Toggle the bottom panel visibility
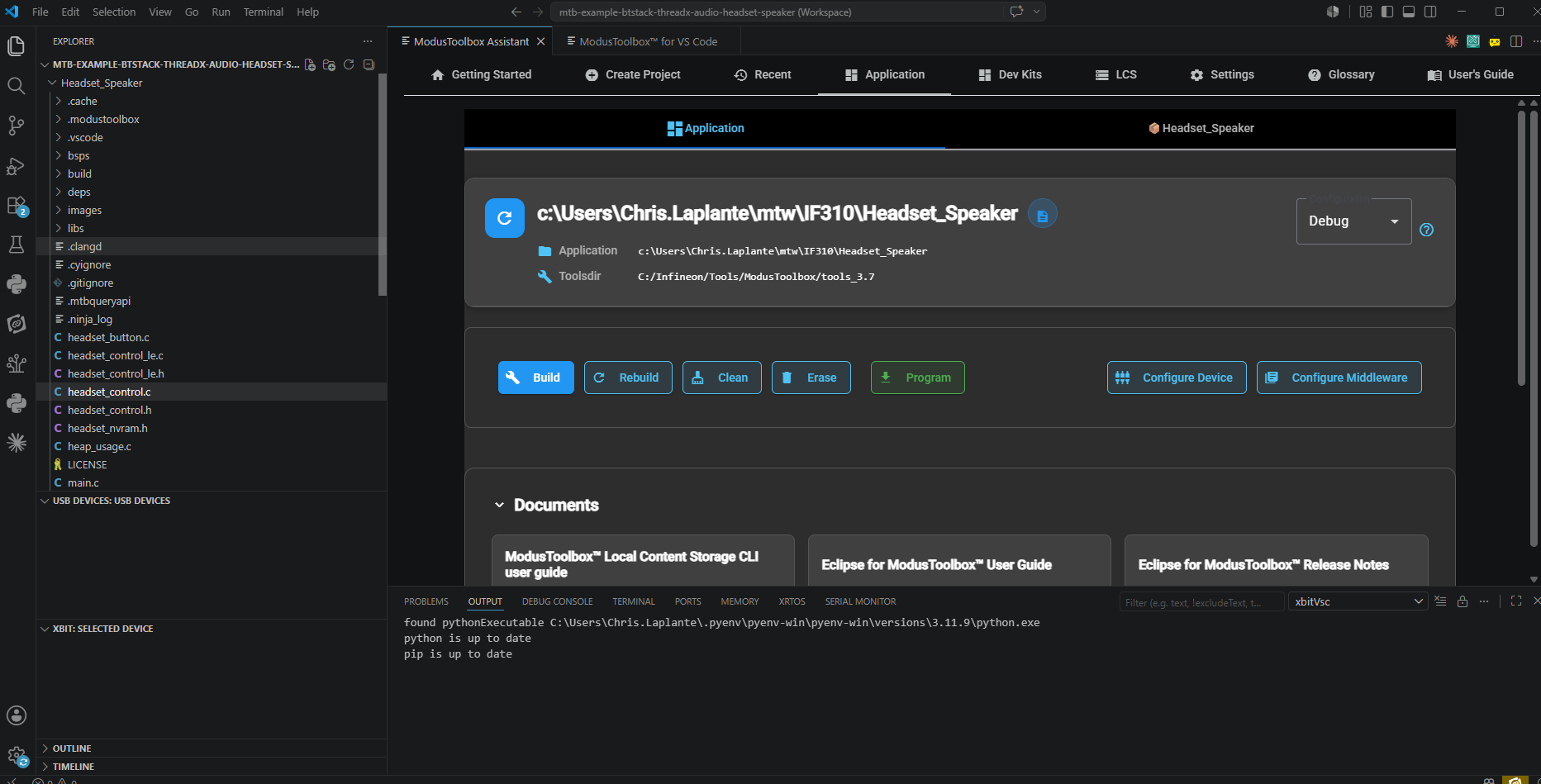Screen dimensions: 1541x784 [1409, 12]
